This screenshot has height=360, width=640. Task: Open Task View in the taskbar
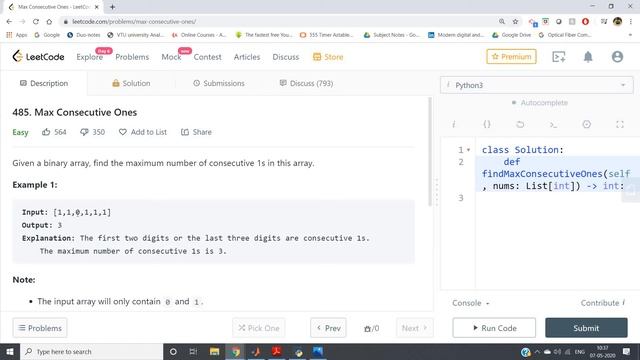193,351
